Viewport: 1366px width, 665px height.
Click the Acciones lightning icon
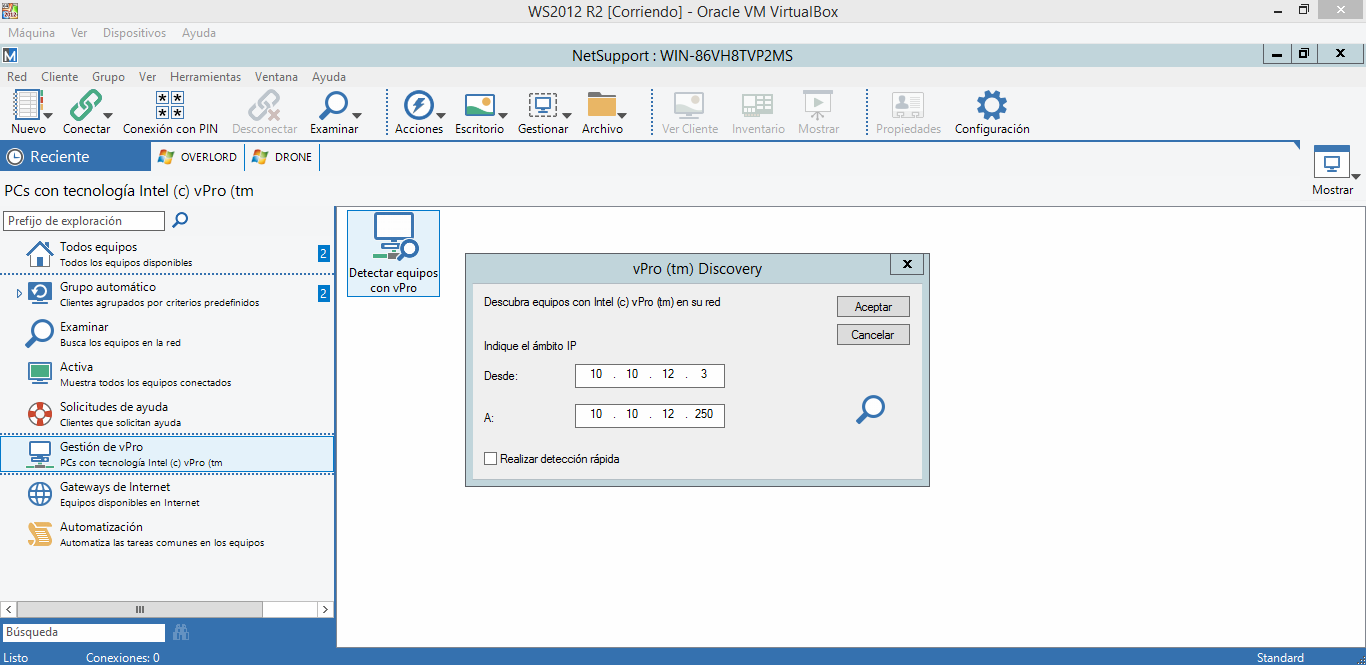(417, 105)
